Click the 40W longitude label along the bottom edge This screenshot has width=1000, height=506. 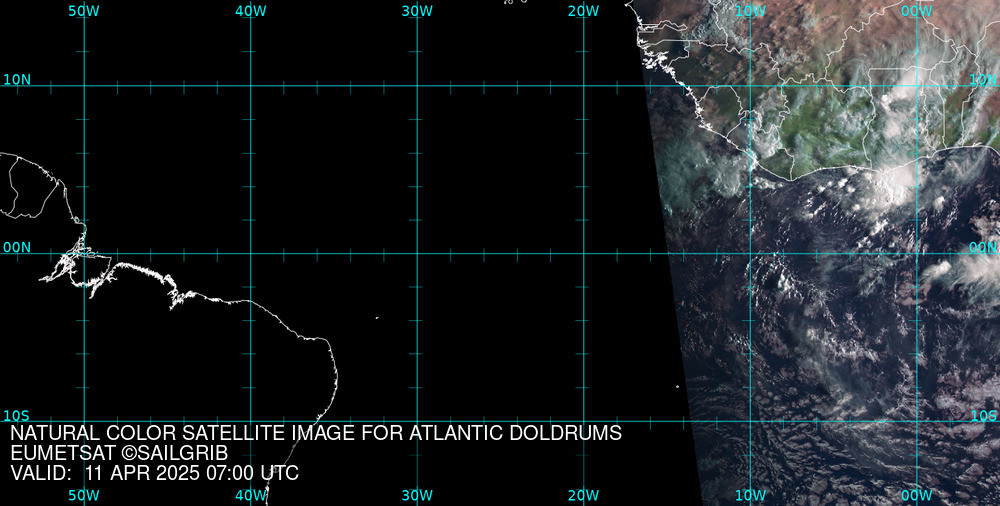click(x=251, y=495)
